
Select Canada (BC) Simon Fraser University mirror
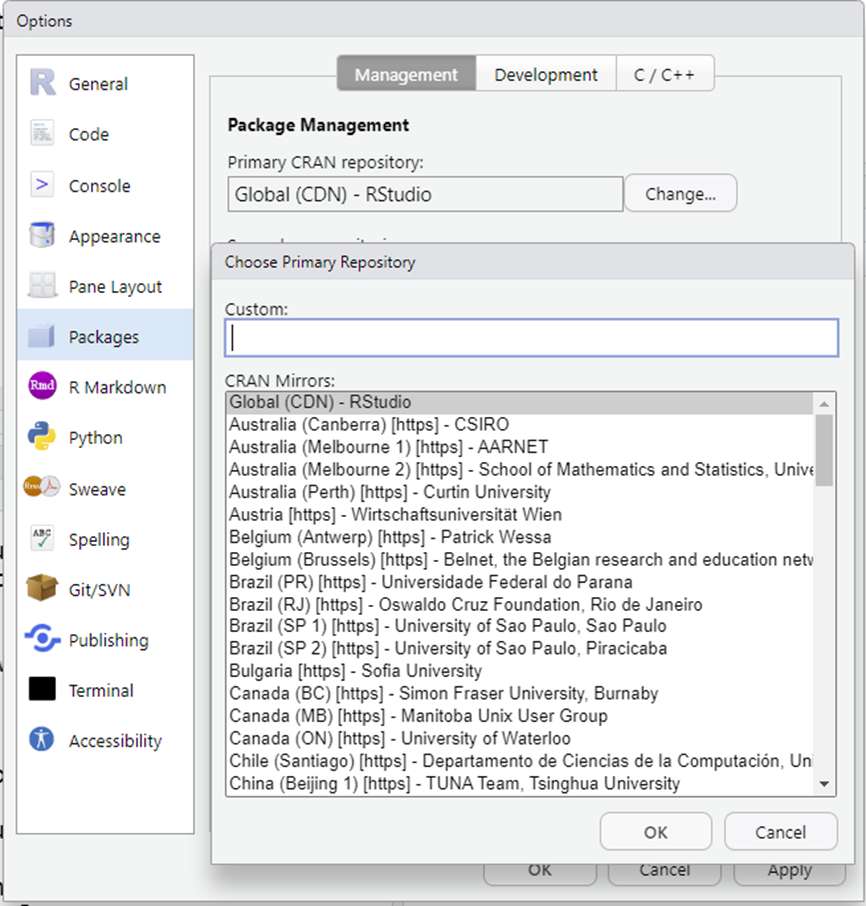tap(519, 693)
